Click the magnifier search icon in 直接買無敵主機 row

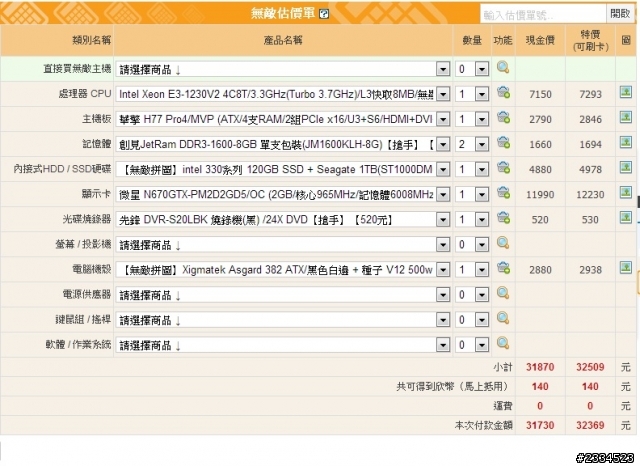click(503, 67)
